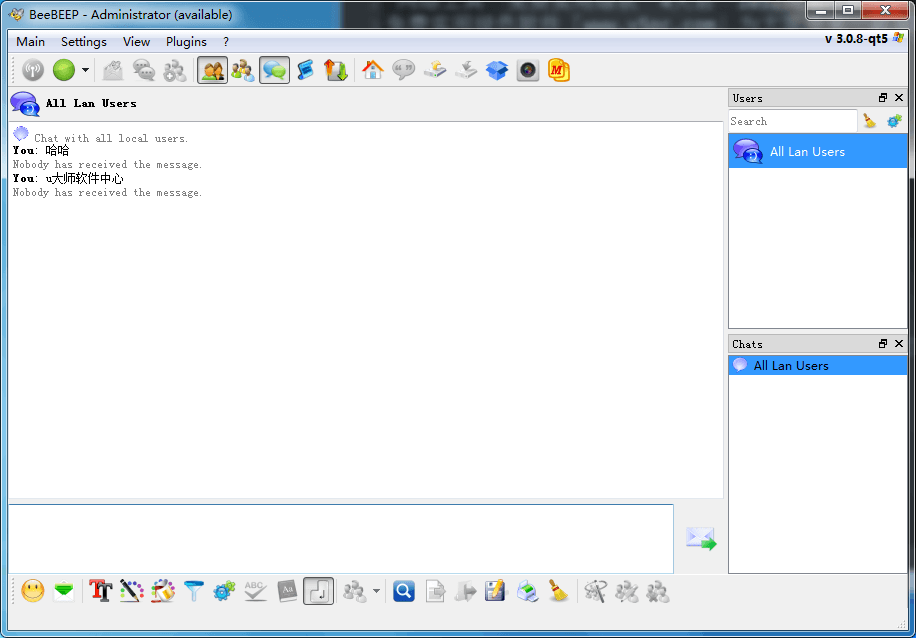916x638 pixels.
Task: Open the status dropdown arrow beside green ball
Action: [85, 71]
